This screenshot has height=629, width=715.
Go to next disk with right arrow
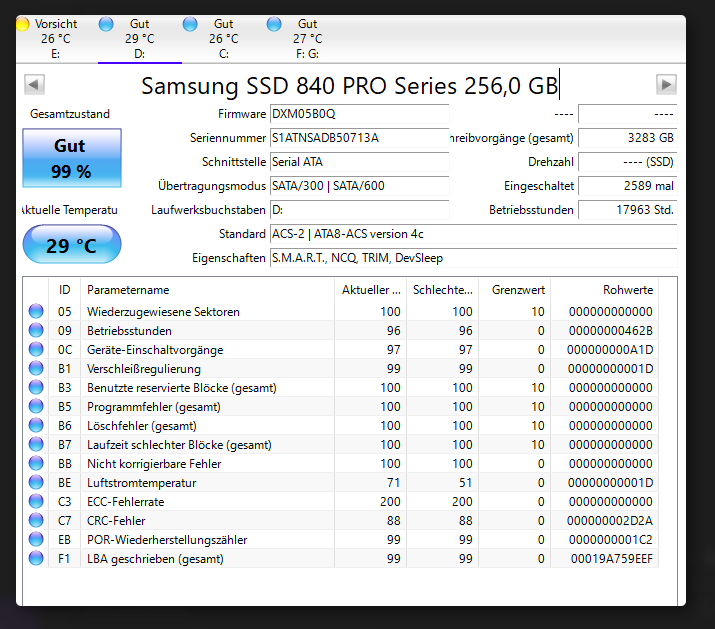(666, 84)
